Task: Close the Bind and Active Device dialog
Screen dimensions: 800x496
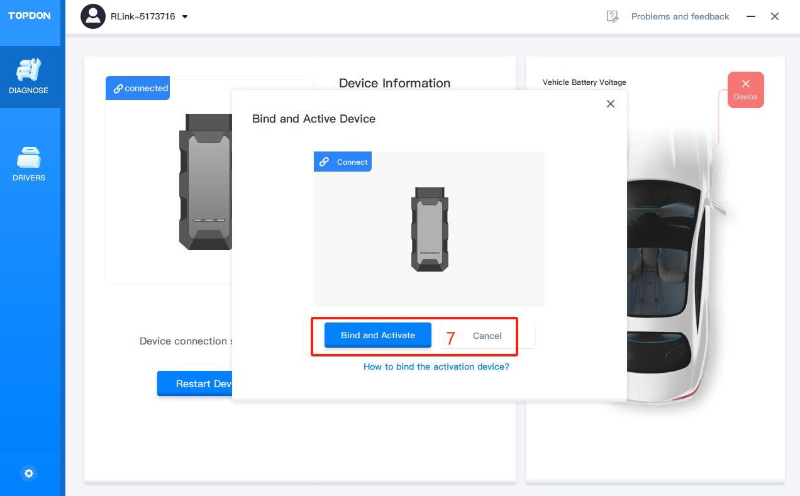Action: click(610, 104)
